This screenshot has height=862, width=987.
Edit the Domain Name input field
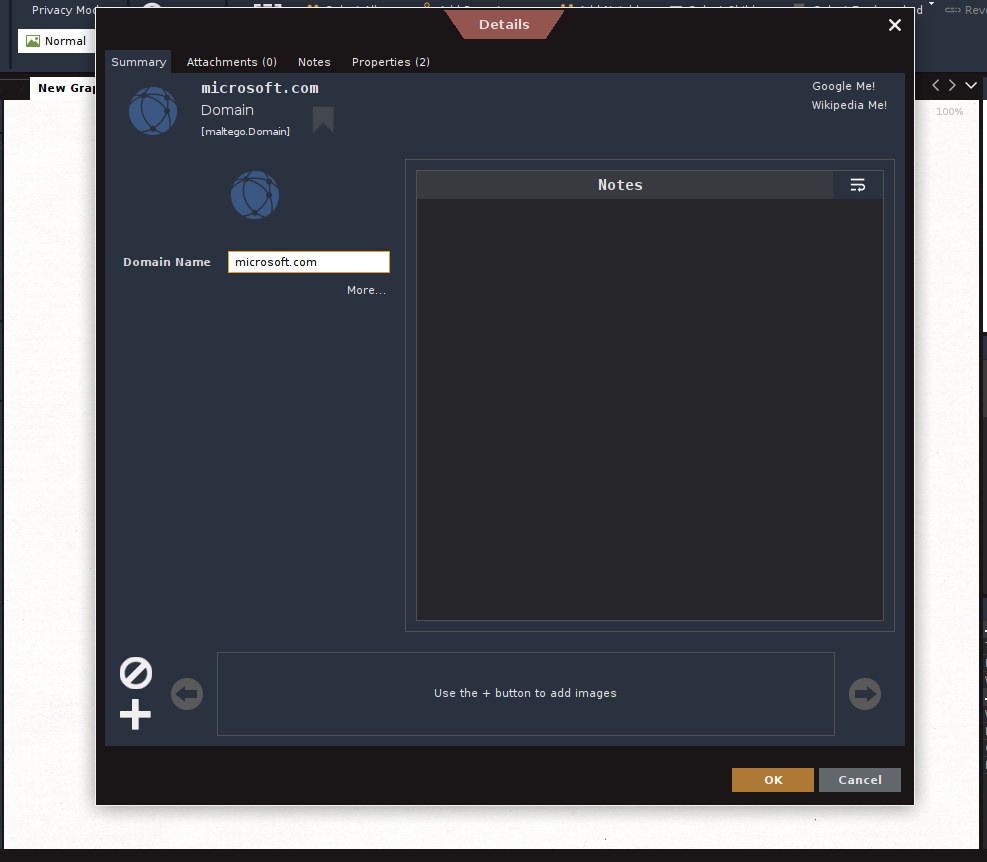click(308, 262)
